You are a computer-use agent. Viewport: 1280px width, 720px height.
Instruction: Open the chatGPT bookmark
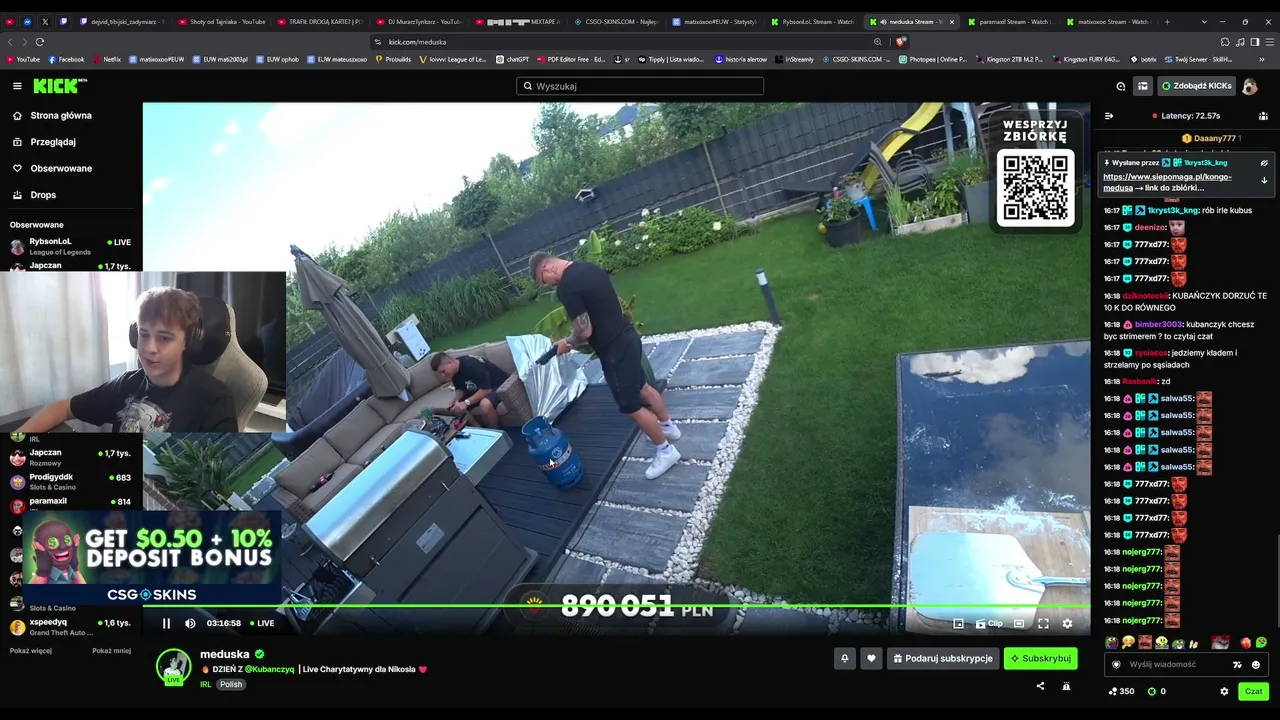coord(512,59)
